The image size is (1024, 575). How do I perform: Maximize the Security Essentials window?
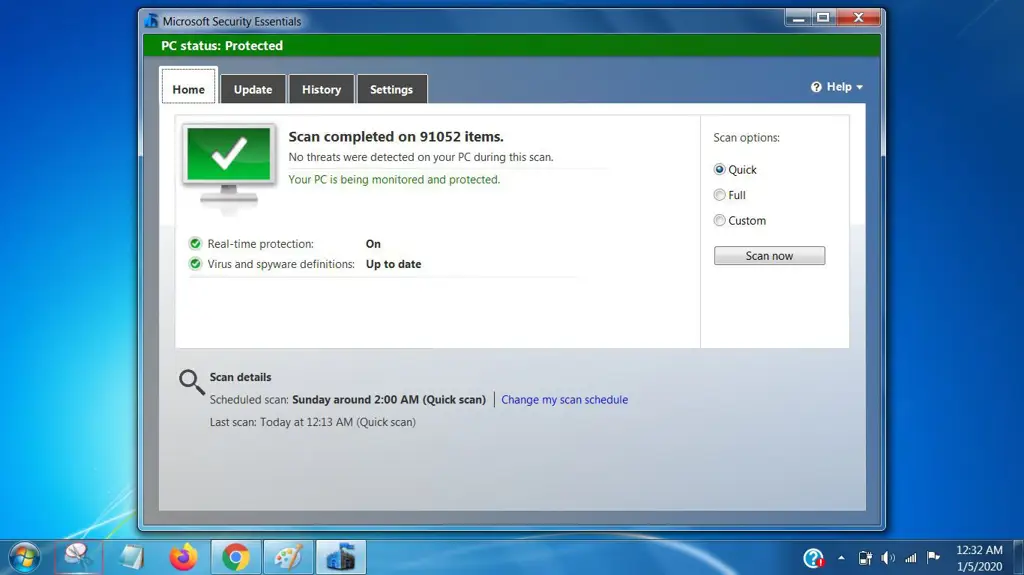pyautogui.click(x=823, y=18)
